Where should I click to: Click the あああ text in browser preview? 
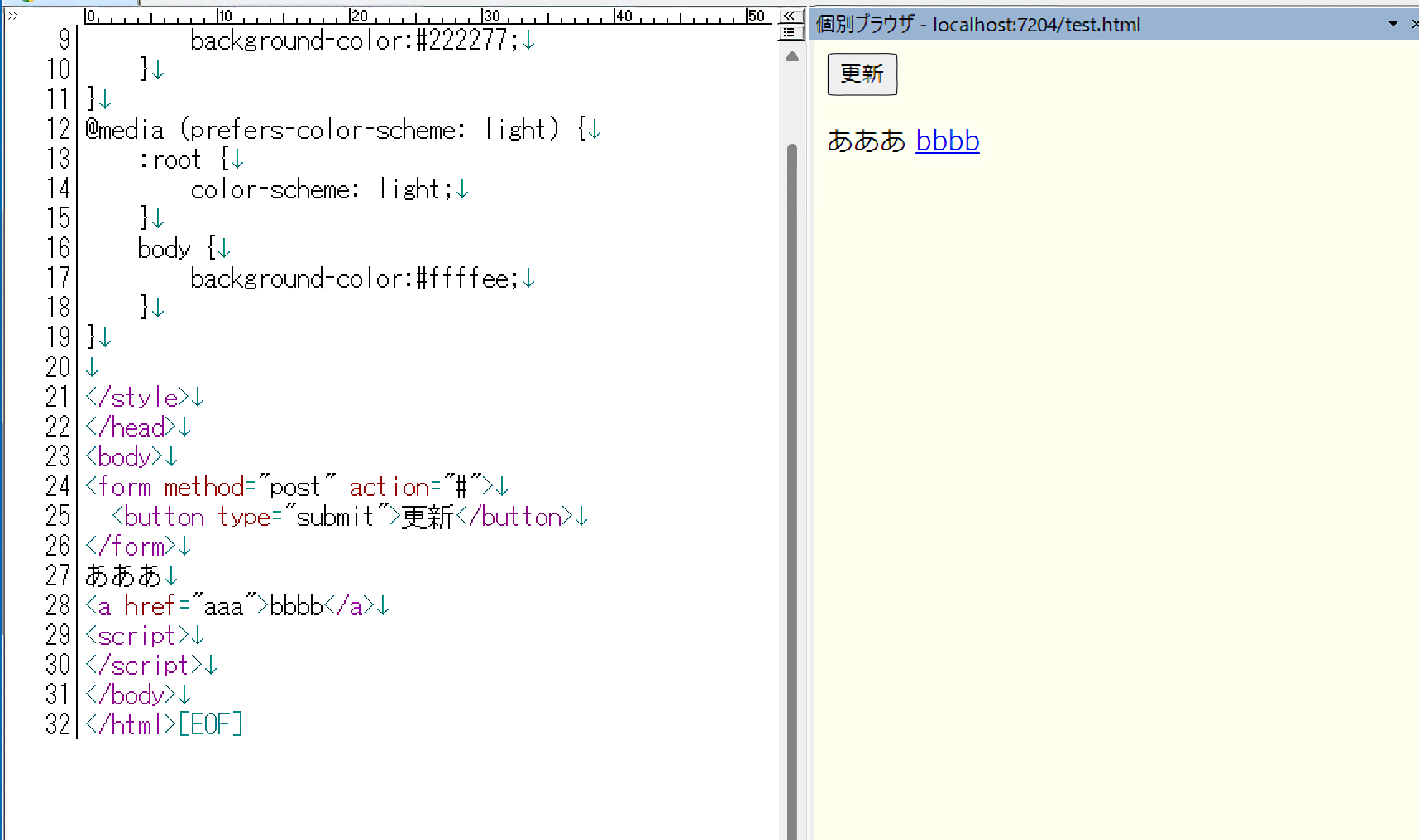pos(866,141)
